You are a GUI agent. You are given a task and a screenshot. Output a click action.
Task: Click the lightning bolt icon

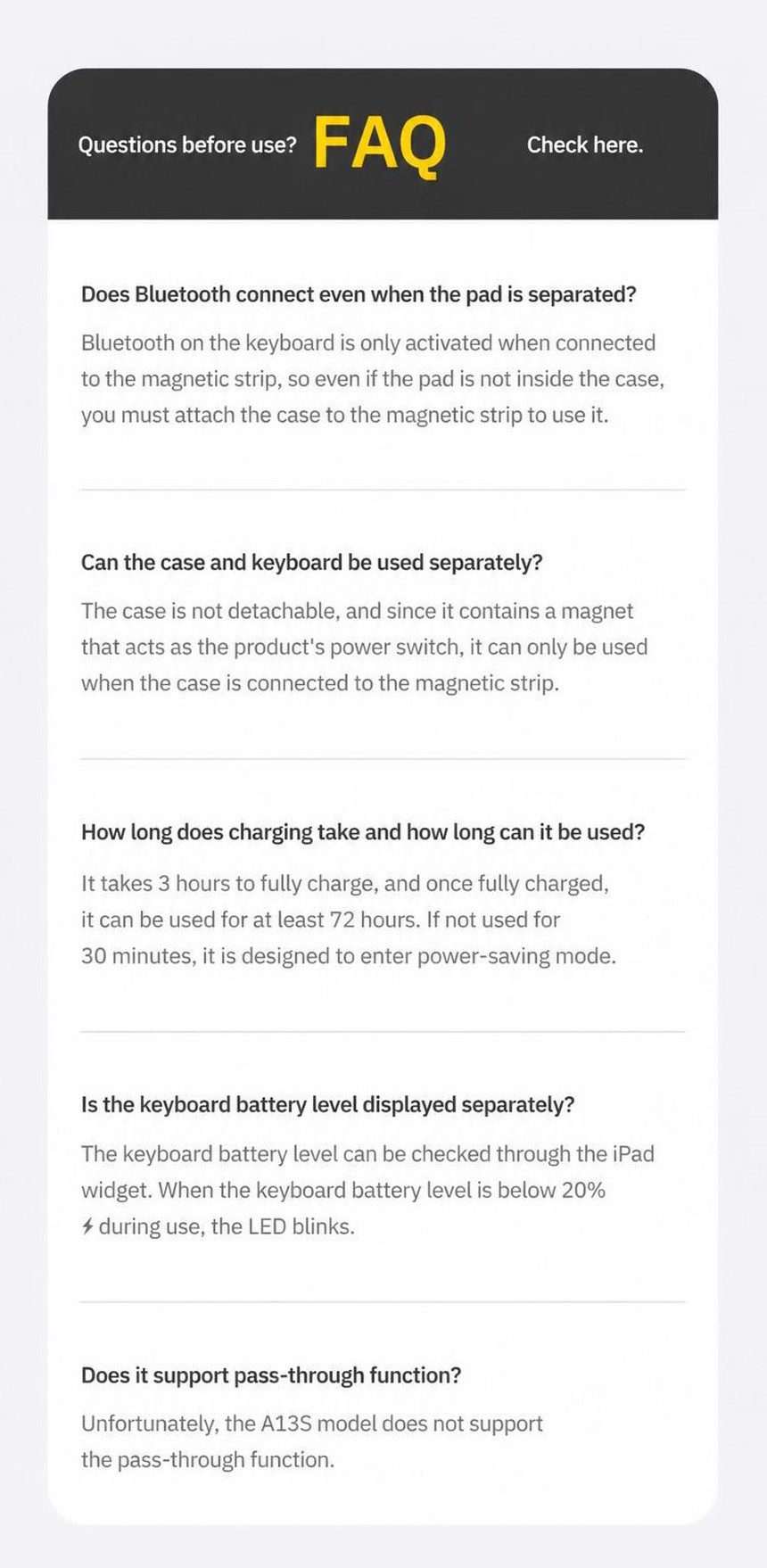tap(87, 1226)
